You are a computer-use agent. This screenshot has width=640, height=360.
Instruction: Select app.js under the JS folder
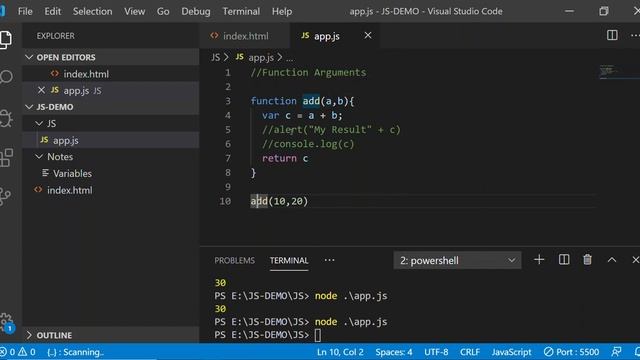point(110,140)
